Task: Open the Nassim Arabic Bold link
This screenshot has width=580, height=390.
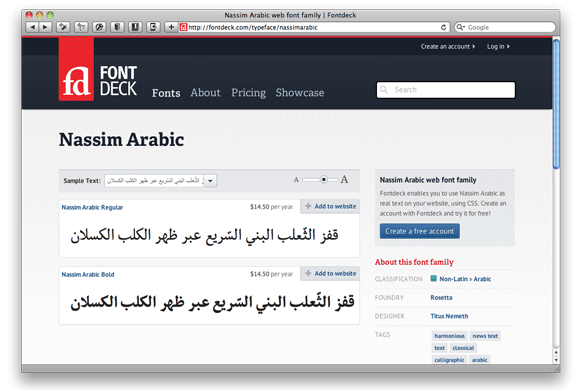Action: pyautogui.click(x=88, y=275)
